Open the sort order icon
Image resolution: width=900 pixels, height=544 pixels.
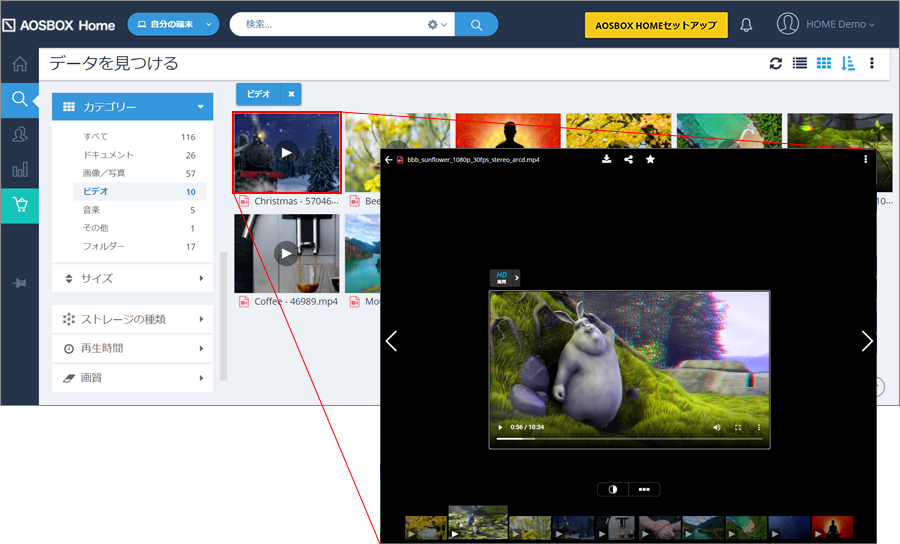point(848,64)
